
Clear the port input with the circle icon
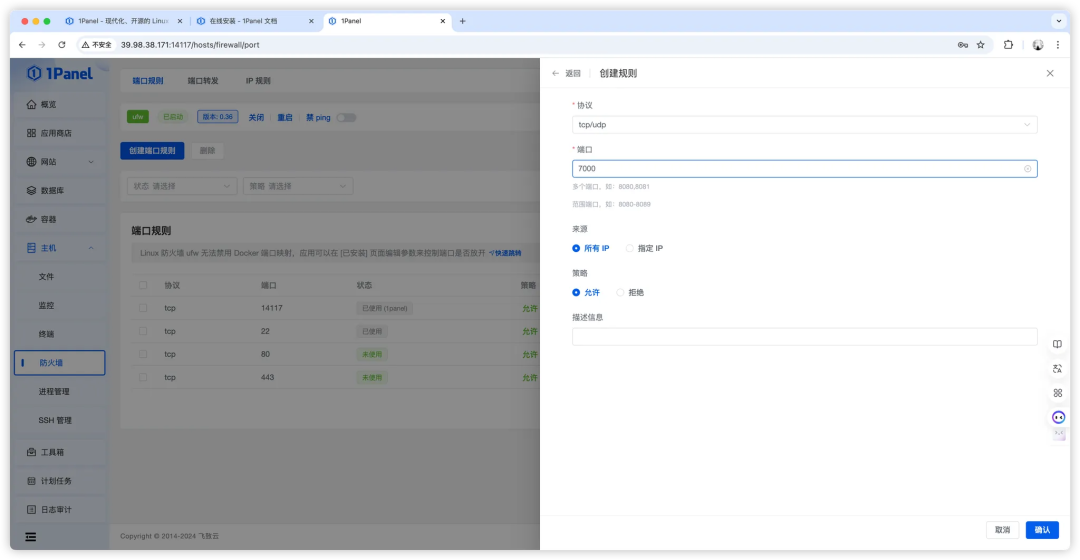[x=1027, y=169]
